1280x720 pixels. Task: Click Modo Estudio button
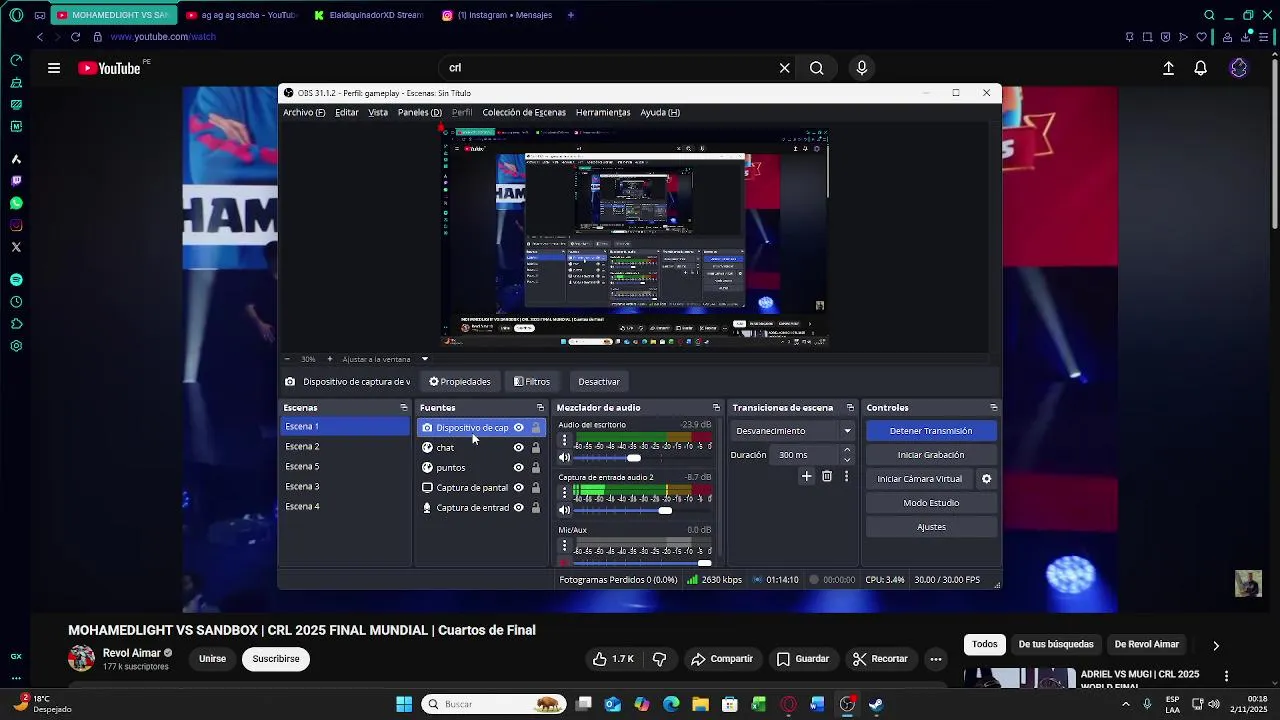931,503
